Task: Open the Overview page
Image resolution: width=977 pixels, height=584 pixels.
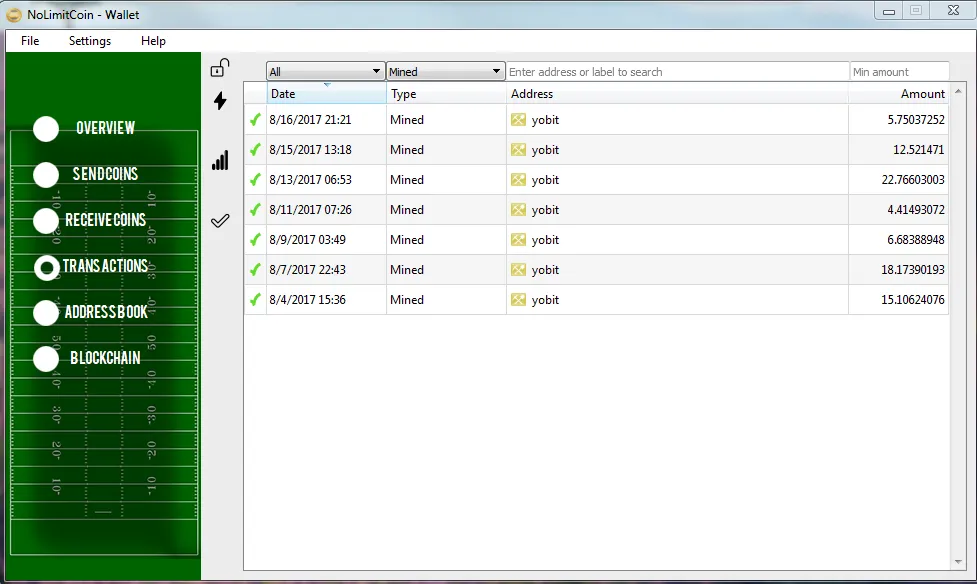Action: pos(85,128)
